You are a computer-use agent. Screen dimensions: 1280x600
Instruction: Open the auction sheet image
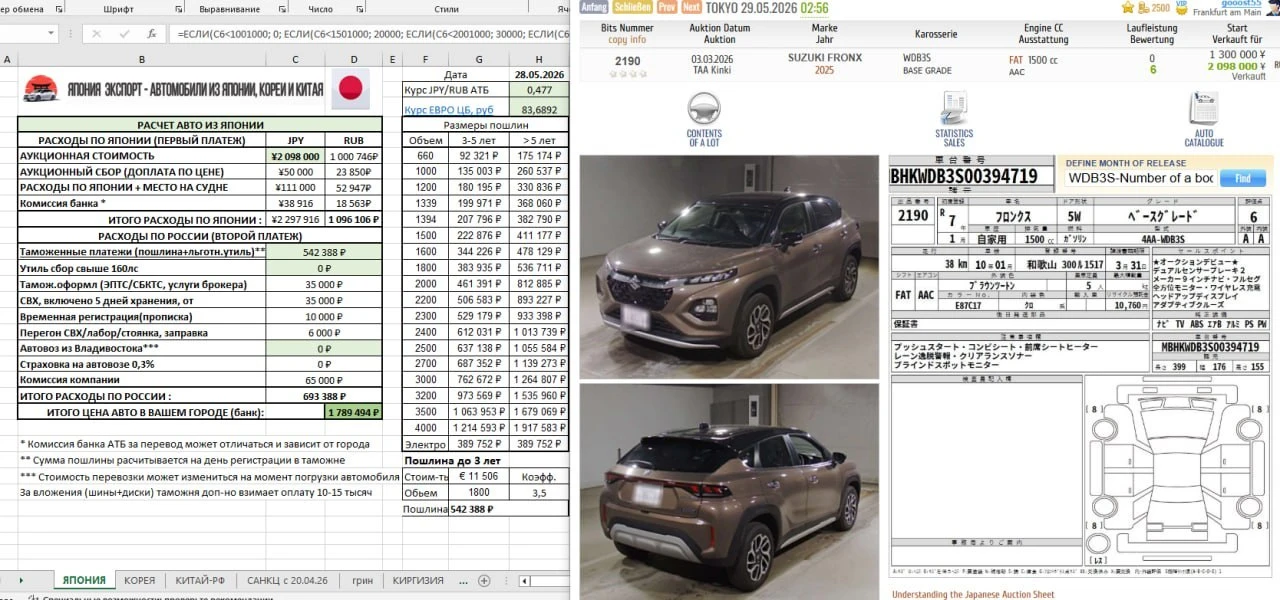pos(1081,365)
